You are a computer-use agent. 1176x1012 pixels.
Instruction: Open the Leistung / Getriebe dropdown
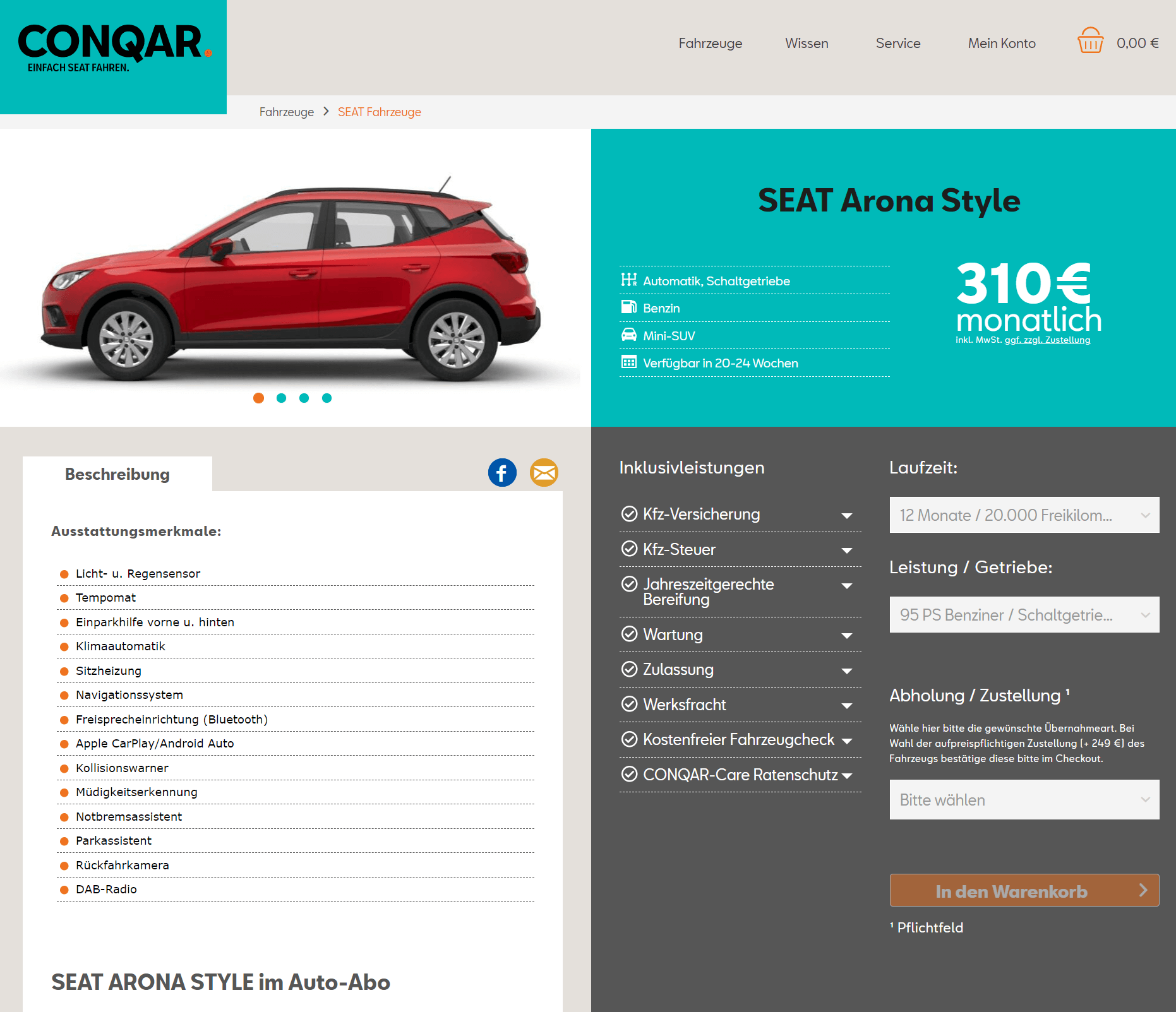1024,615
